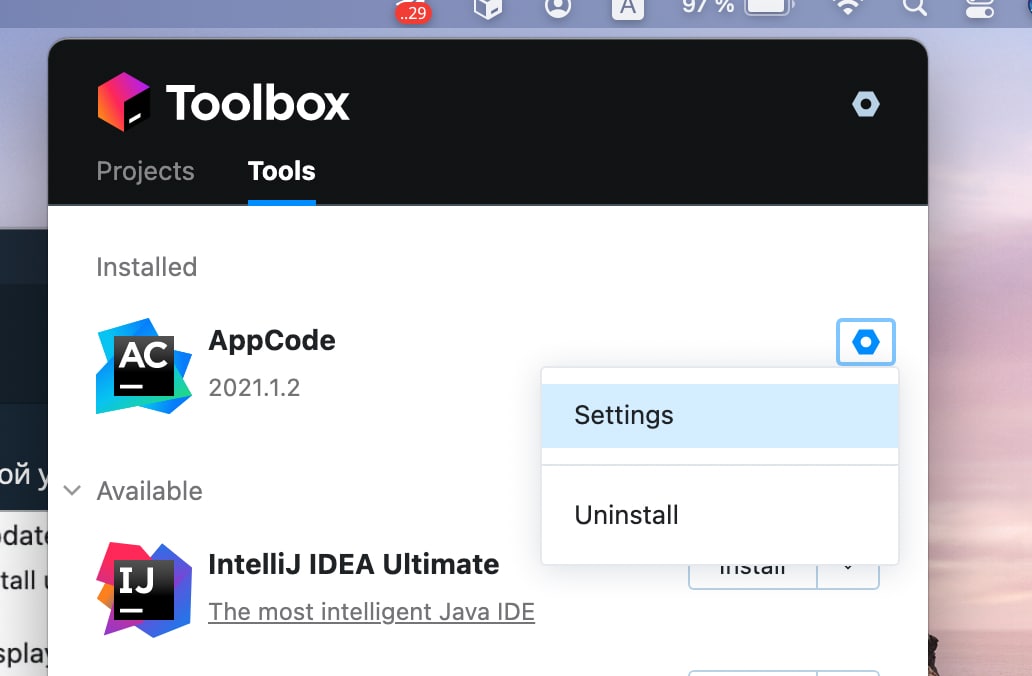
Task: Click the battery status indicator
Action: pos(767,8)
